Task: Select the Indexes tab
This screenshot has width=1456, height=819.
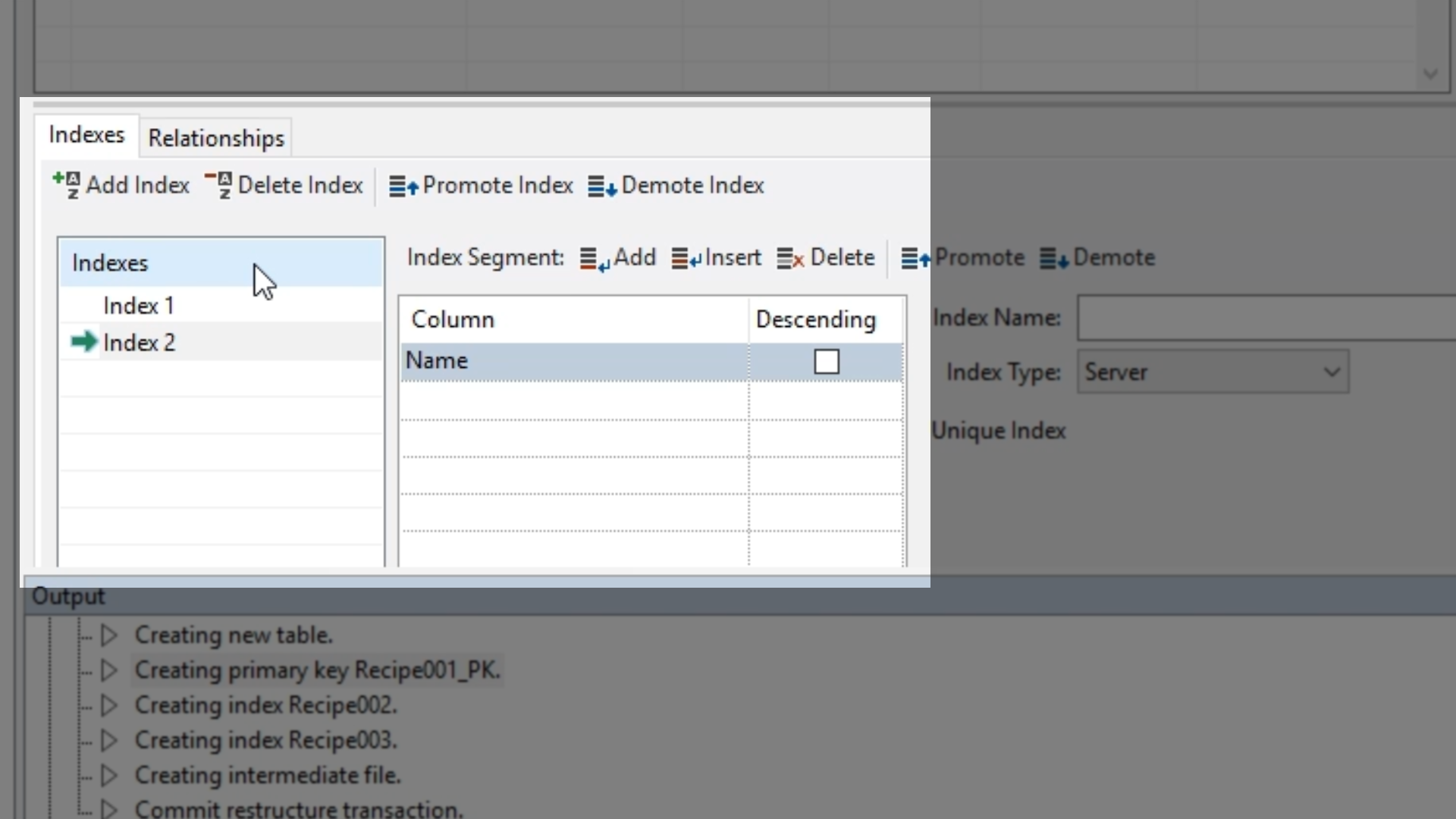Action: pyautogui.click(x=86, y=135)
